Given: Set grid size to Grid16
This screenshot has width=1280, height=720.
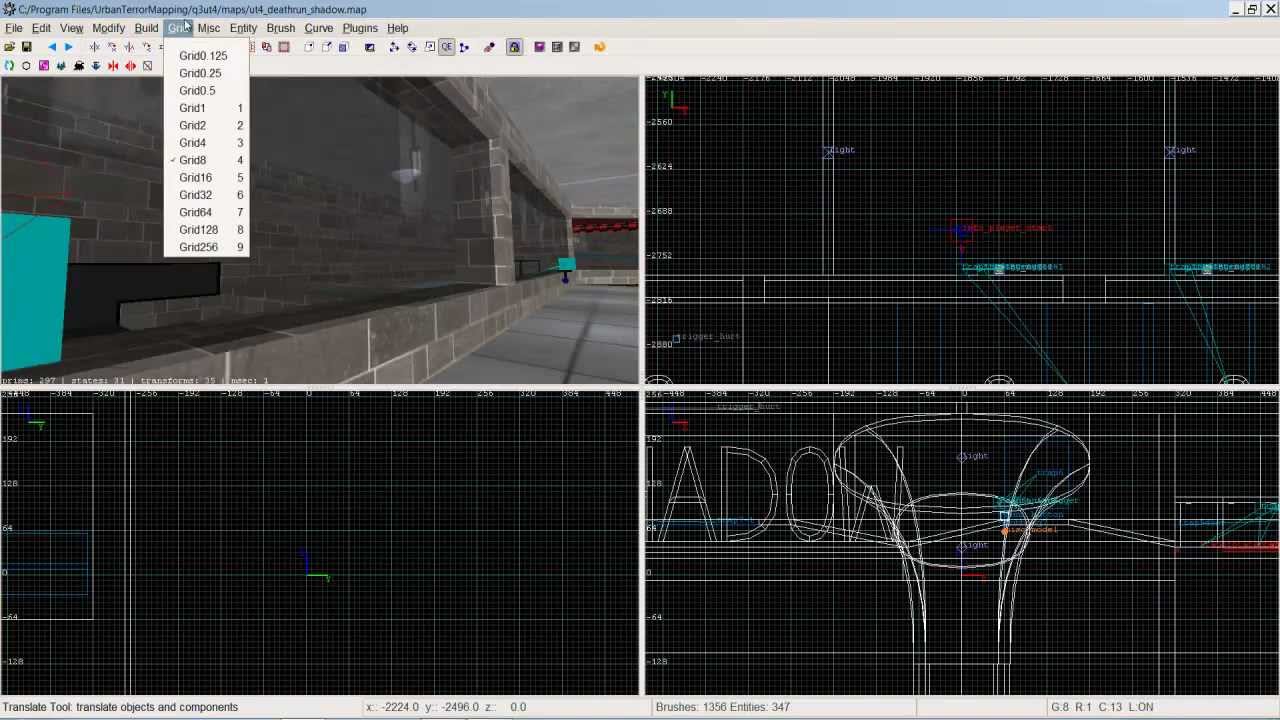Looking at the screenshot, I should tap(206, 177).
